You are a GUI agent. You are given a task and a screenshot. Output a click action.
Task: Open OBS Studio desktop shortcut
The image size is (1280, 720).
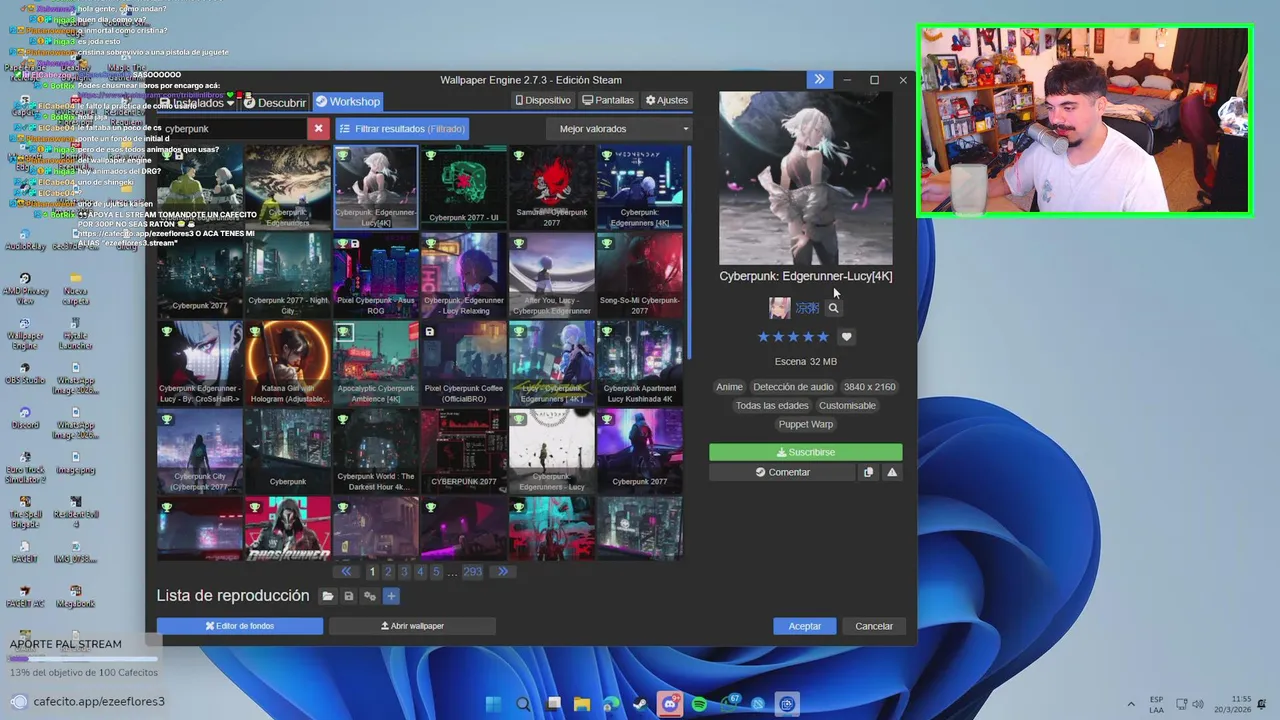pos(25,373)
